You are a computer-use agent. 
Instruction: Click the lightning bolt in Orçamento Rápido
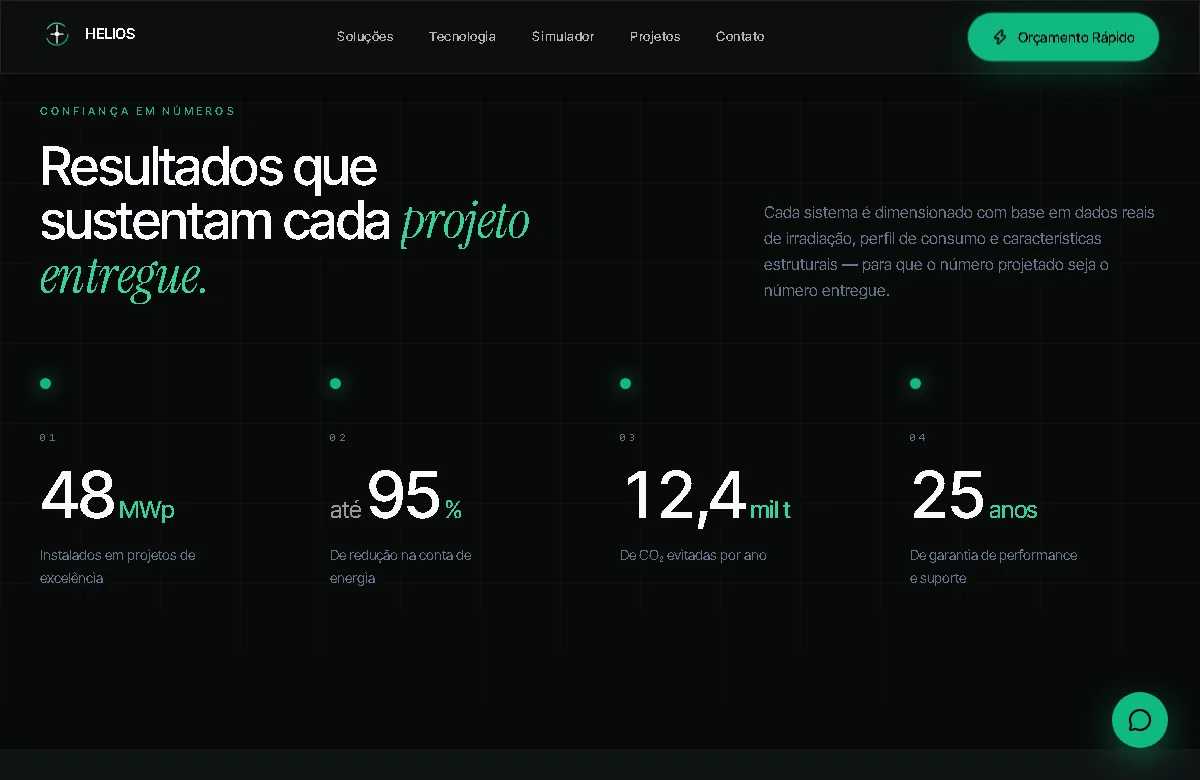click(x=1000, y=37)
